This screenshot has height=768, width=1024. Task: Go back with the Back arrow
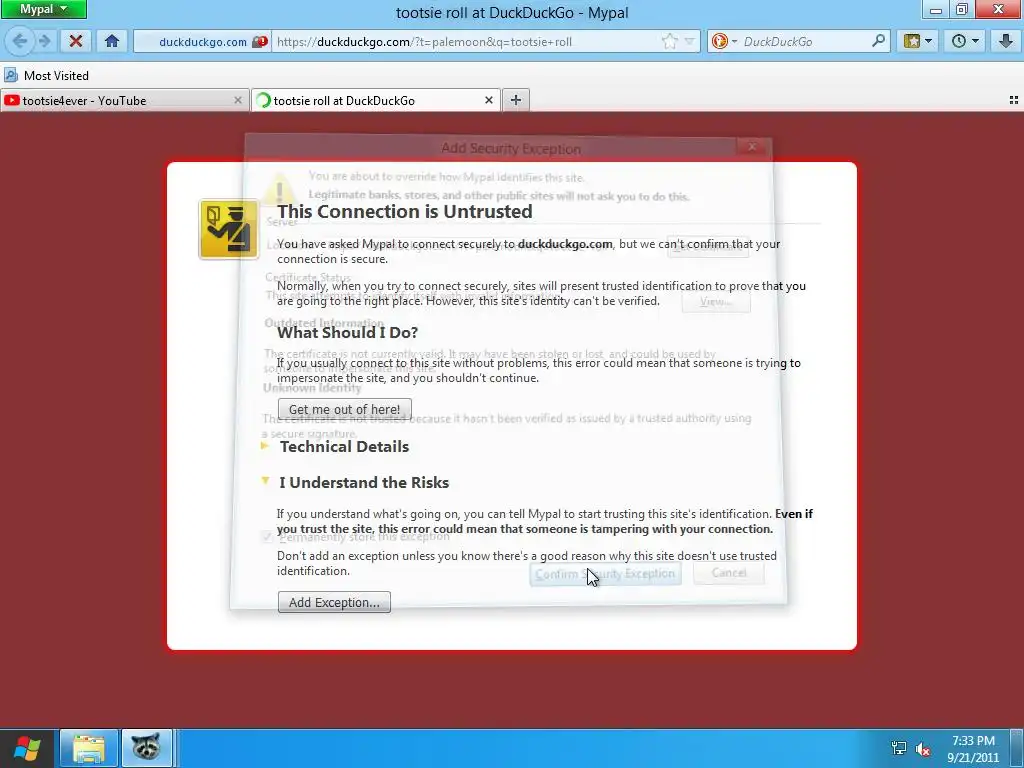[x=20, y=42]
